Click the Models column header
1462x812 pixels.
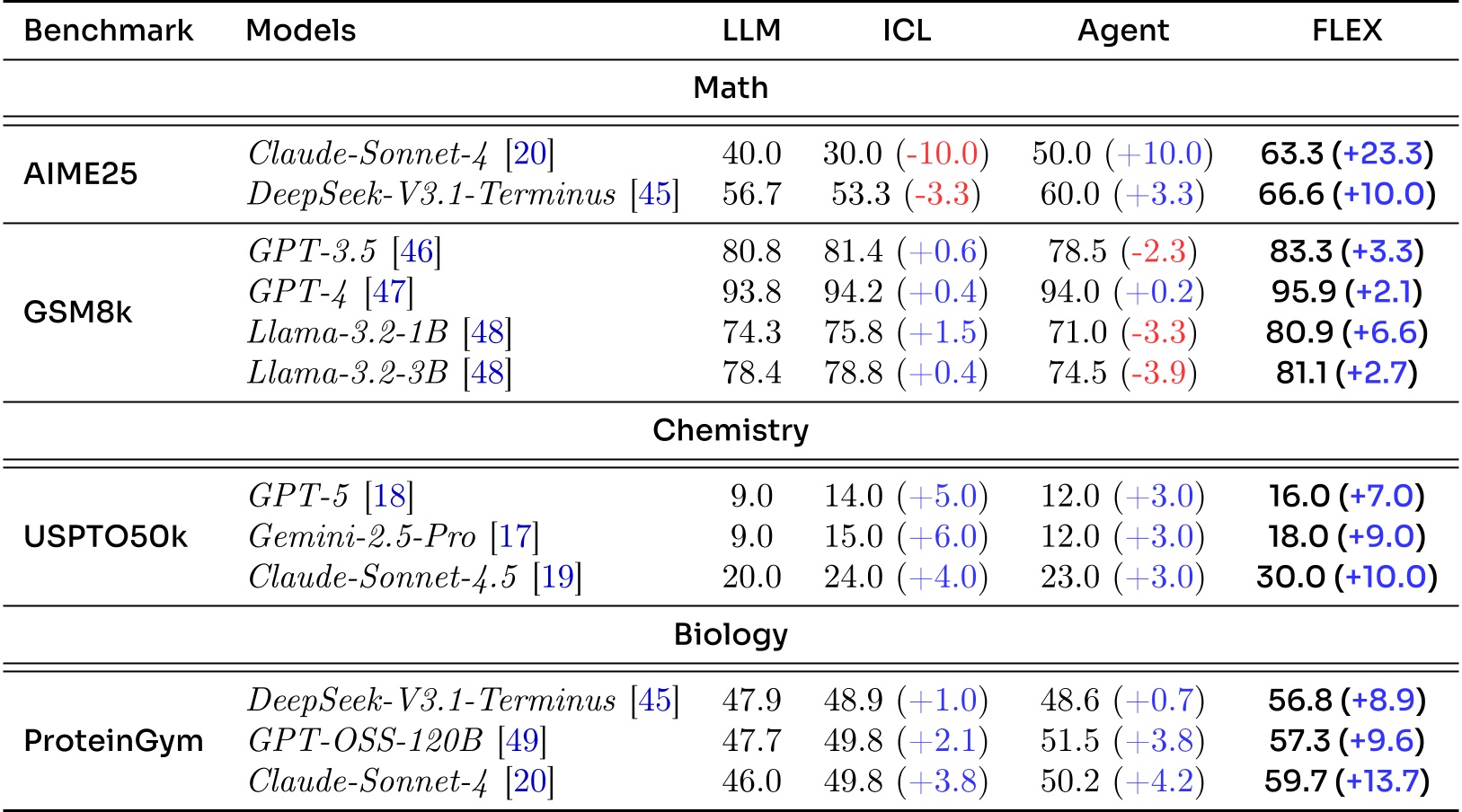(300, 31)
